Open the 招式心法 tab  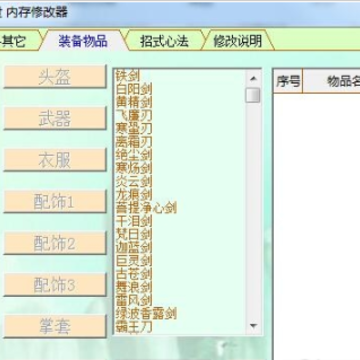tap(164, 41)
